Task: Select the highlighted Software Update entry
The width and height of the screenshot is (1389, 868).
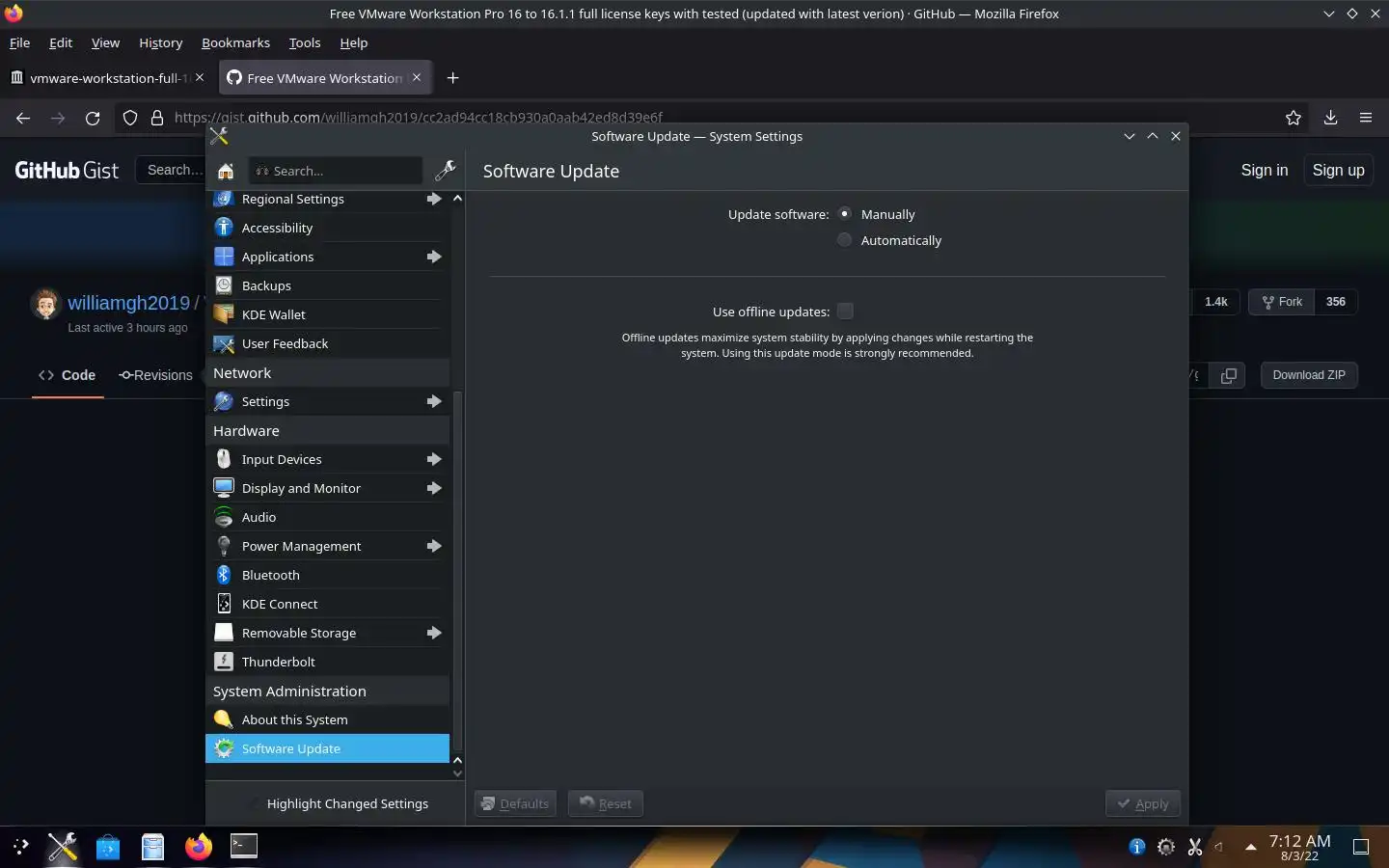Action: (327, 748)
